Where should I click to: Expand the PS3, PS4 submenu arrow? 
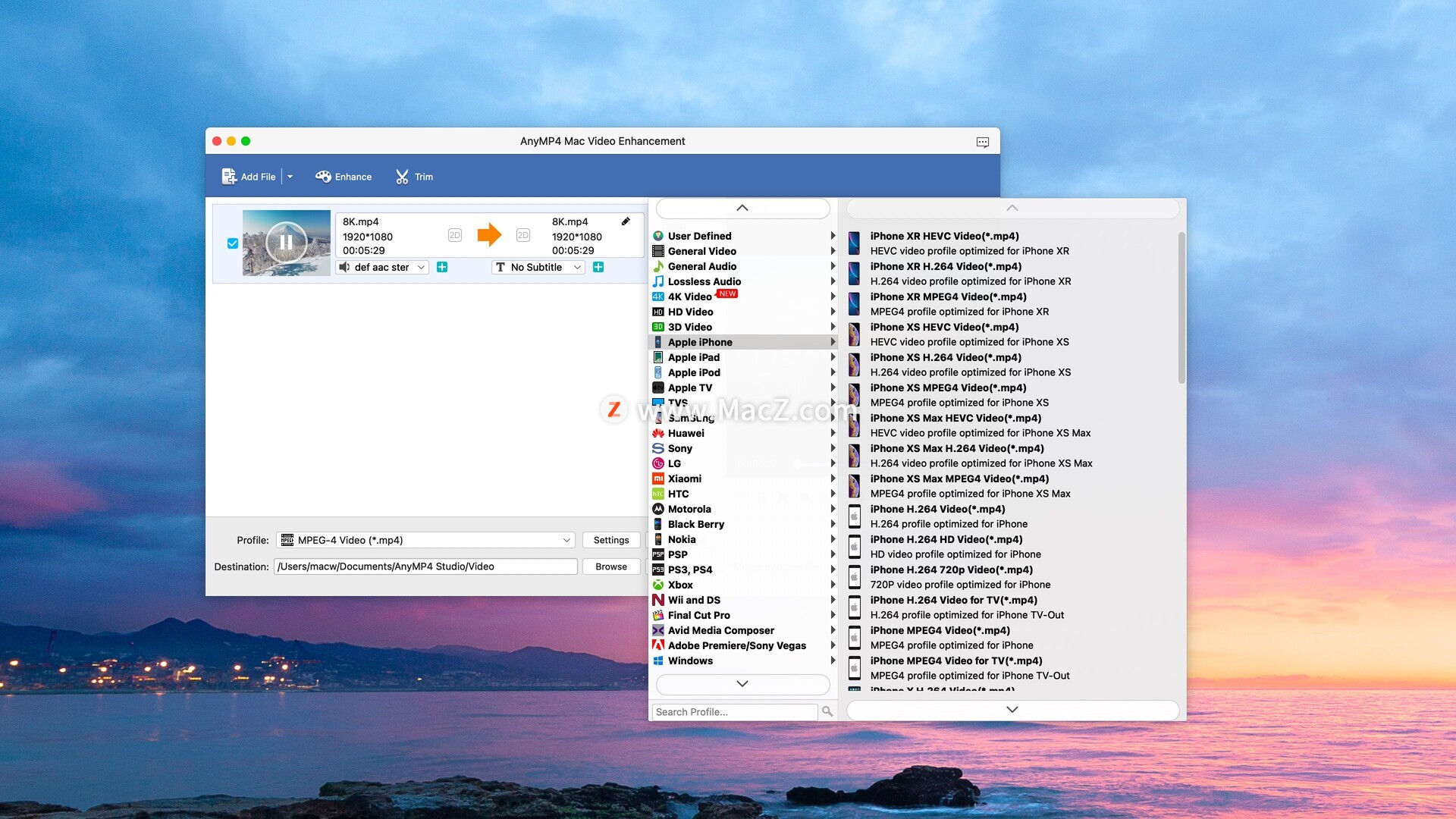tap(832, 570)
